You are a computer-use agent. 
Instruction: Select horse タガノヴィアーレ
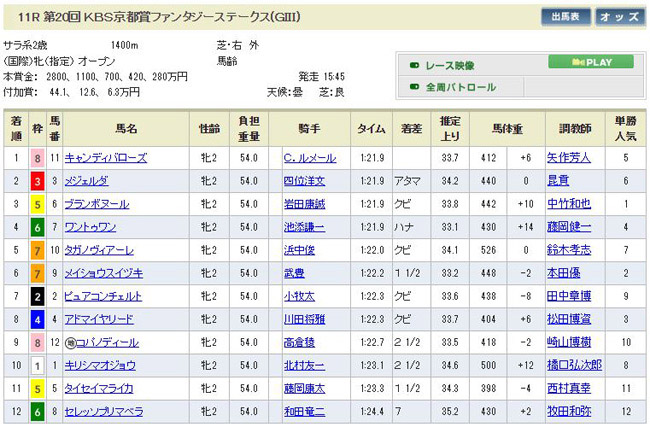[x=98, y=250]
